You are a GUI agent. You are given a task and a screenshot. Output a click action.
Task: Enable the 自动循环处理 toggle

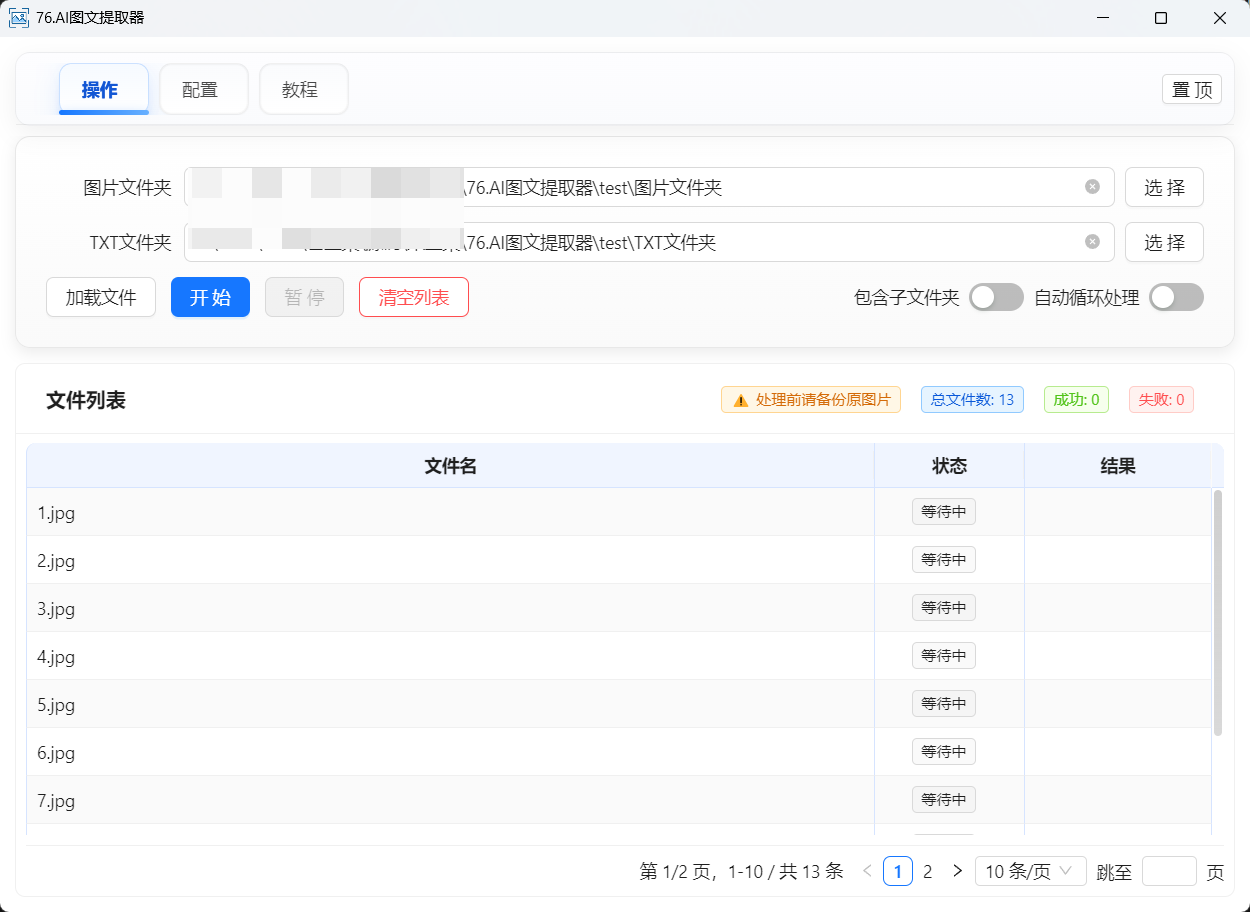coord(1176,297)
